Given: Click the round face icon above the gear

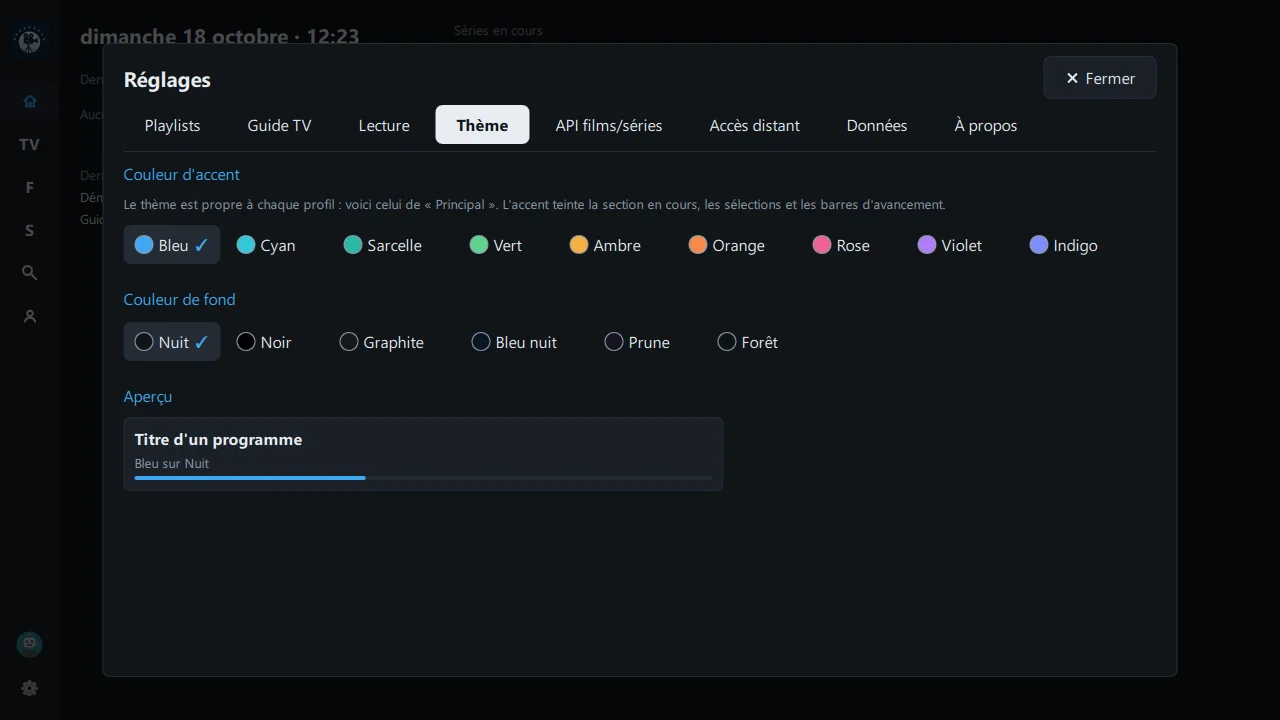Looking at the screenshot, I should pyautogui.click(x=29, y=644).
